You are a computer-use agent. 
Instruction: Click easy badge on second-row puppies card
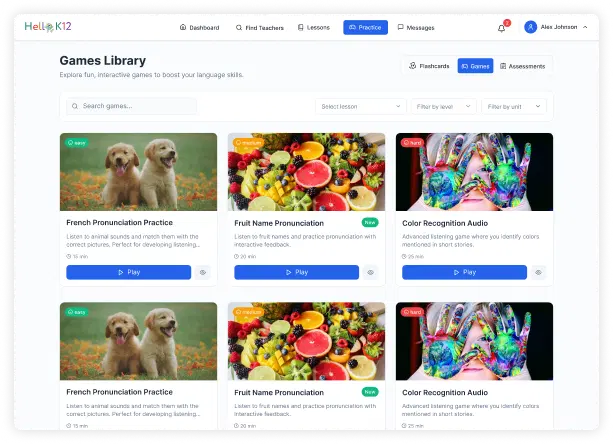click(77, 312)
